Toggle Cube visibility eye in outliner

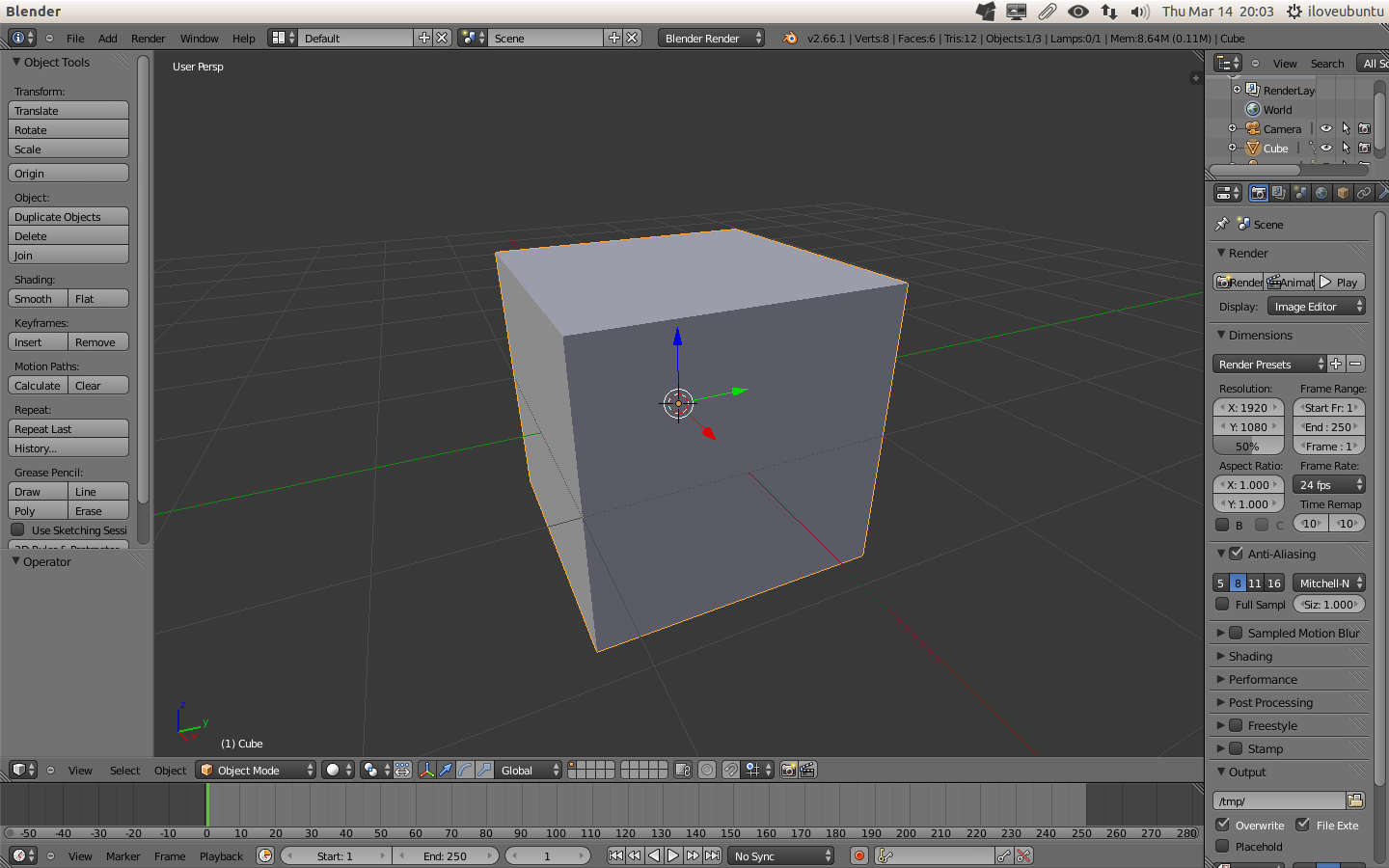tap(1326, 148)
